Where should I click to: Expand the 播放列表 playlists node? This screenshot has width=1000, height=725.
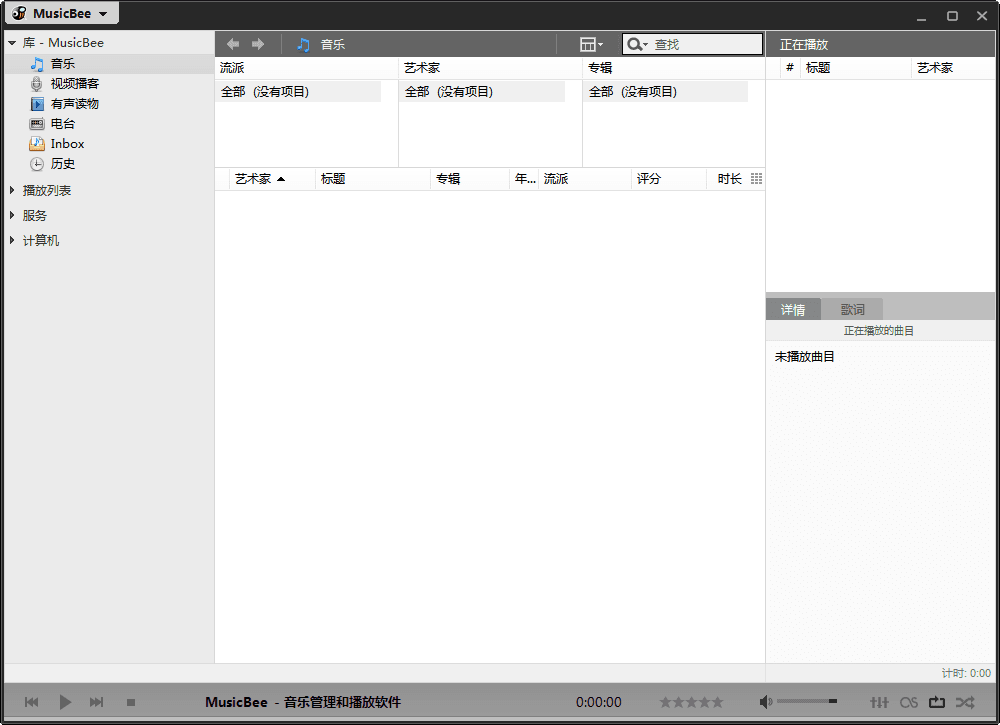11,190
